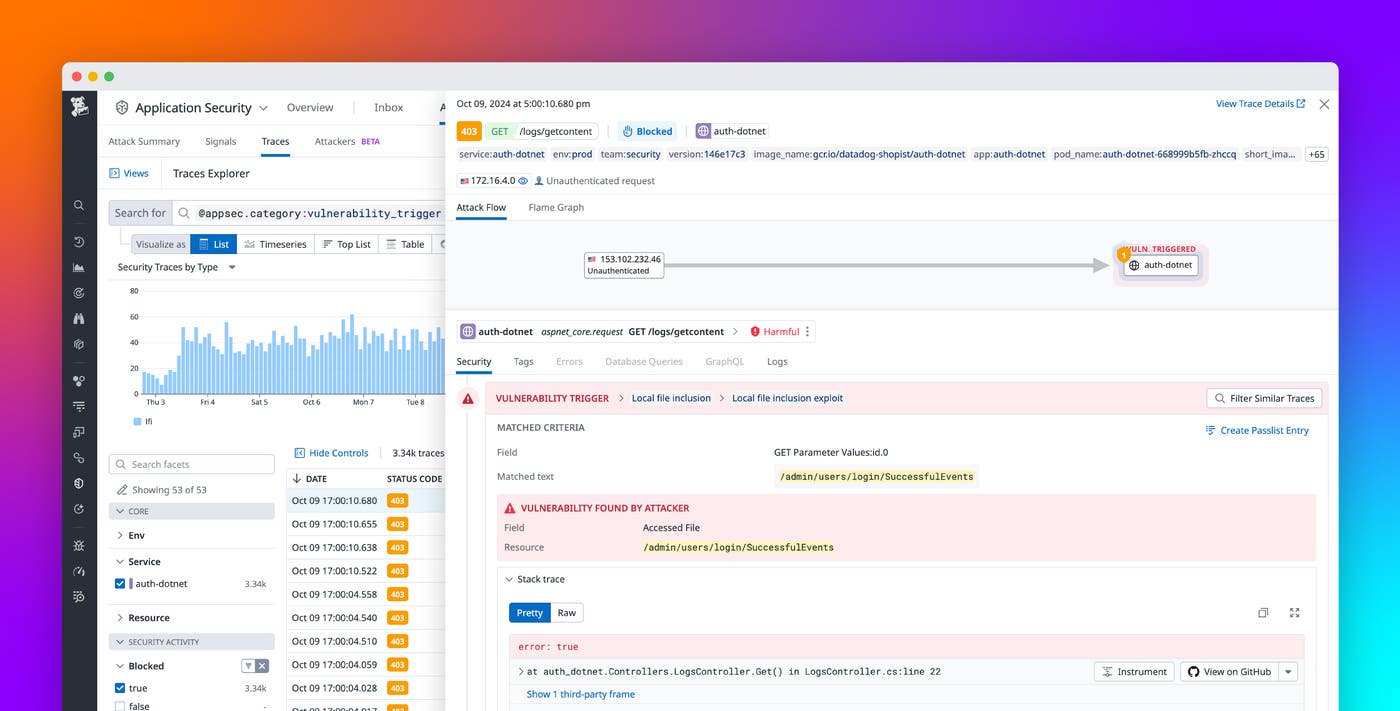Open search with the sidebar magnifier icon
The image size is (1400, 711).
[x=78, y=205]
